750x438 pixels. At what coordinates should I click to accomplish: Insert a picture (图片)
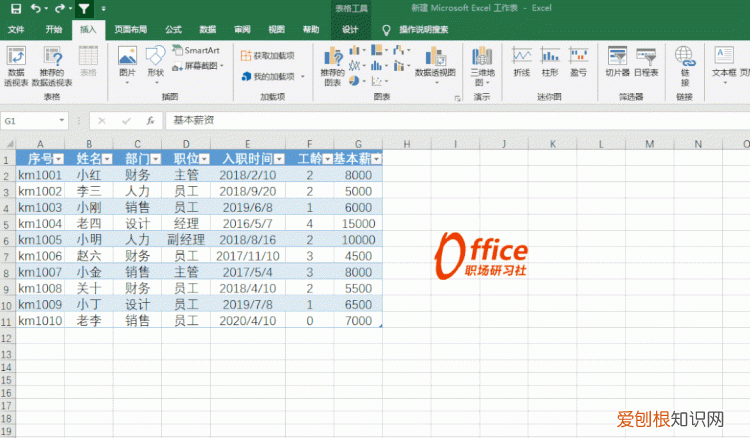[x=127, y=66]
